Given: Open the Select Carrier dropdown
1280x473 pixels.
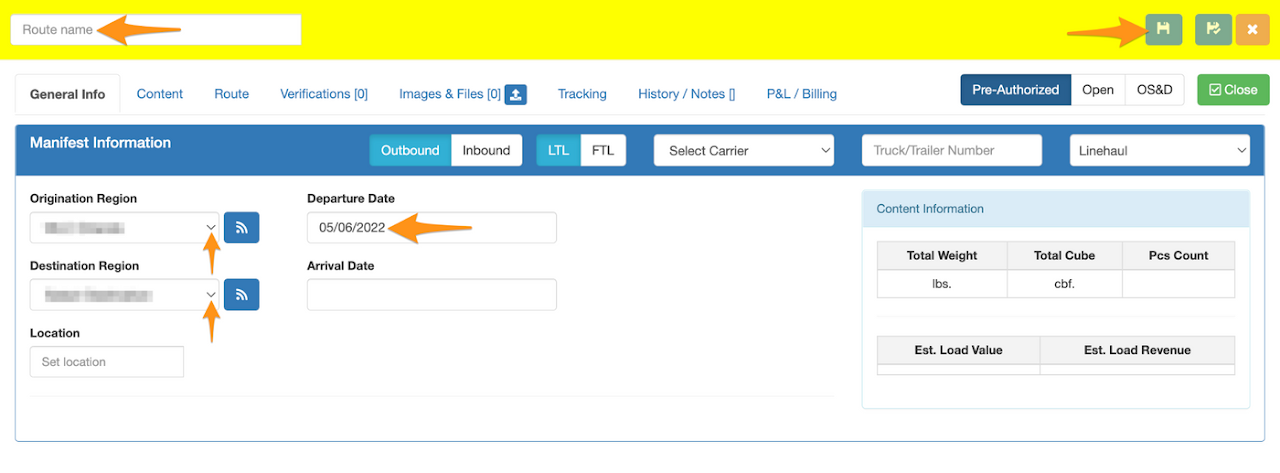Looking at the screenshot, I should coord(745,150).
